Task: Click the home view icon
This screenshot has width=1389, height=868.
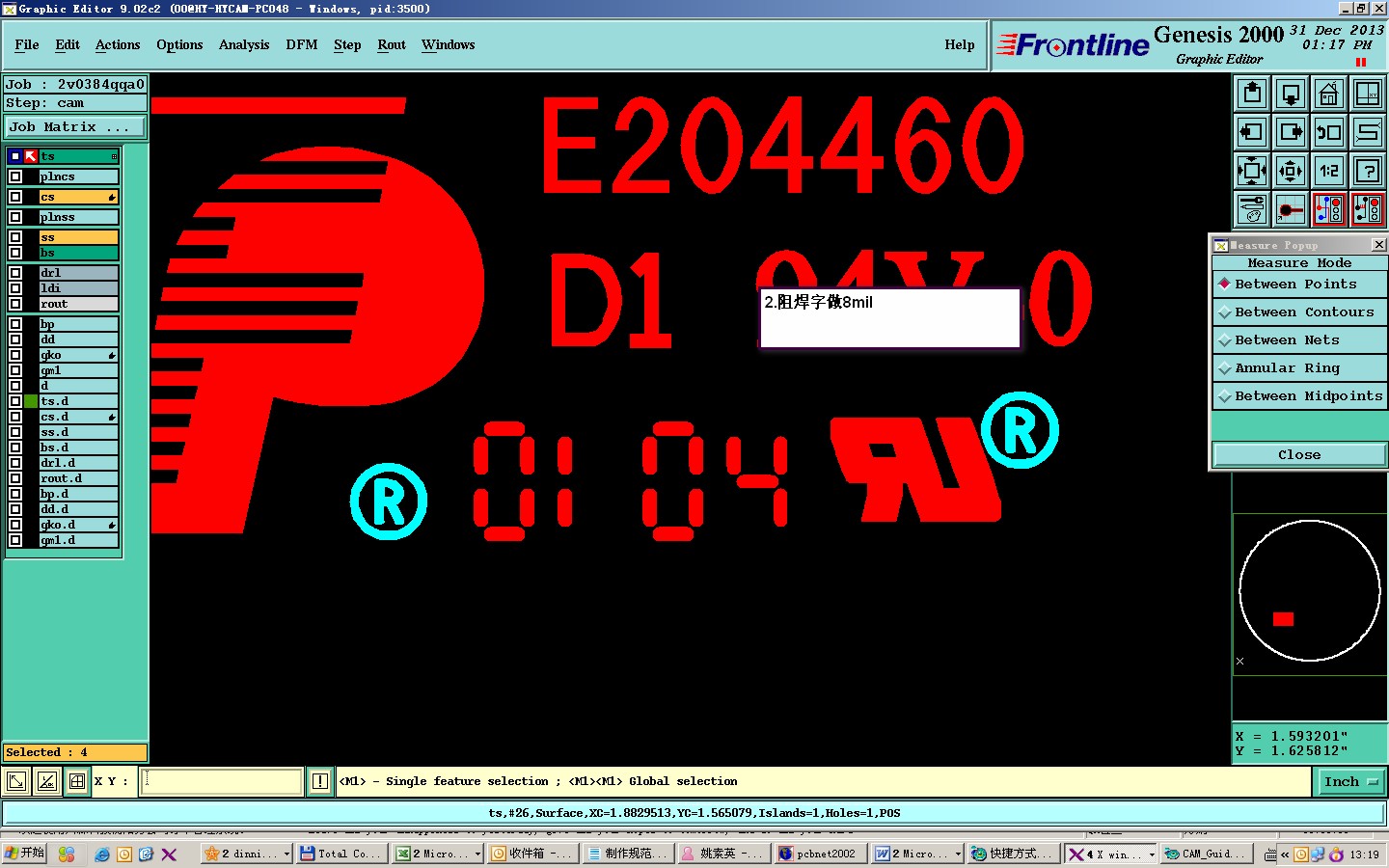Action: 1329,94
